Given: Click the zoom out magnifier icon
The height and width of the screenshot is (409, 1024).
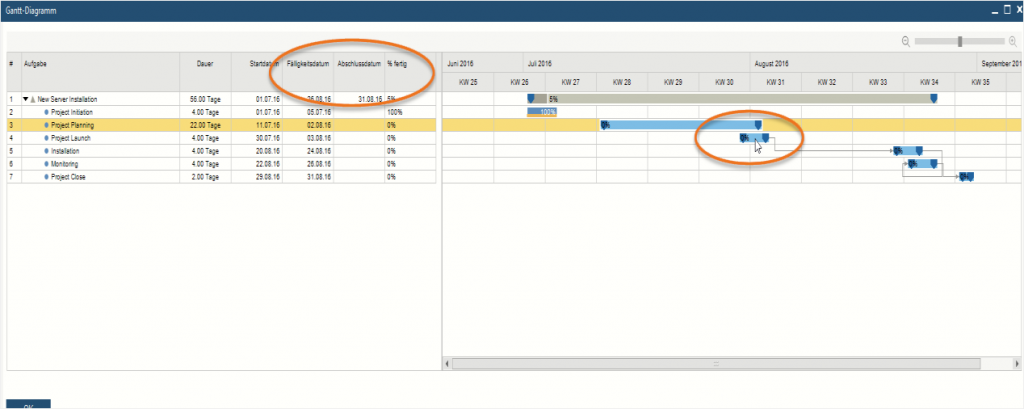Looking at the screenshot, I should coord(906,41).
